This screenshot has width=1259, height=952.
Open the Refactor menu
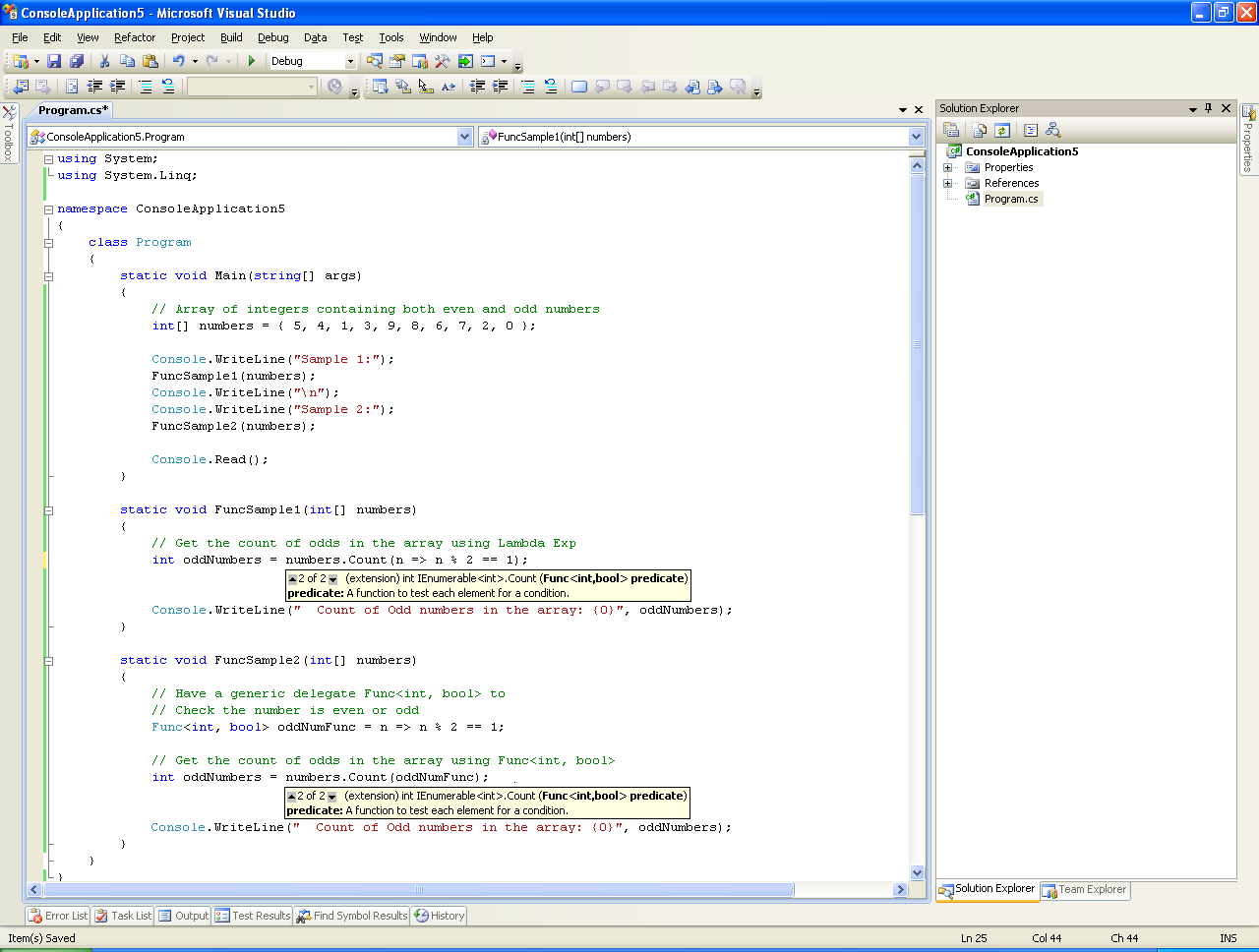click(135, 37)
